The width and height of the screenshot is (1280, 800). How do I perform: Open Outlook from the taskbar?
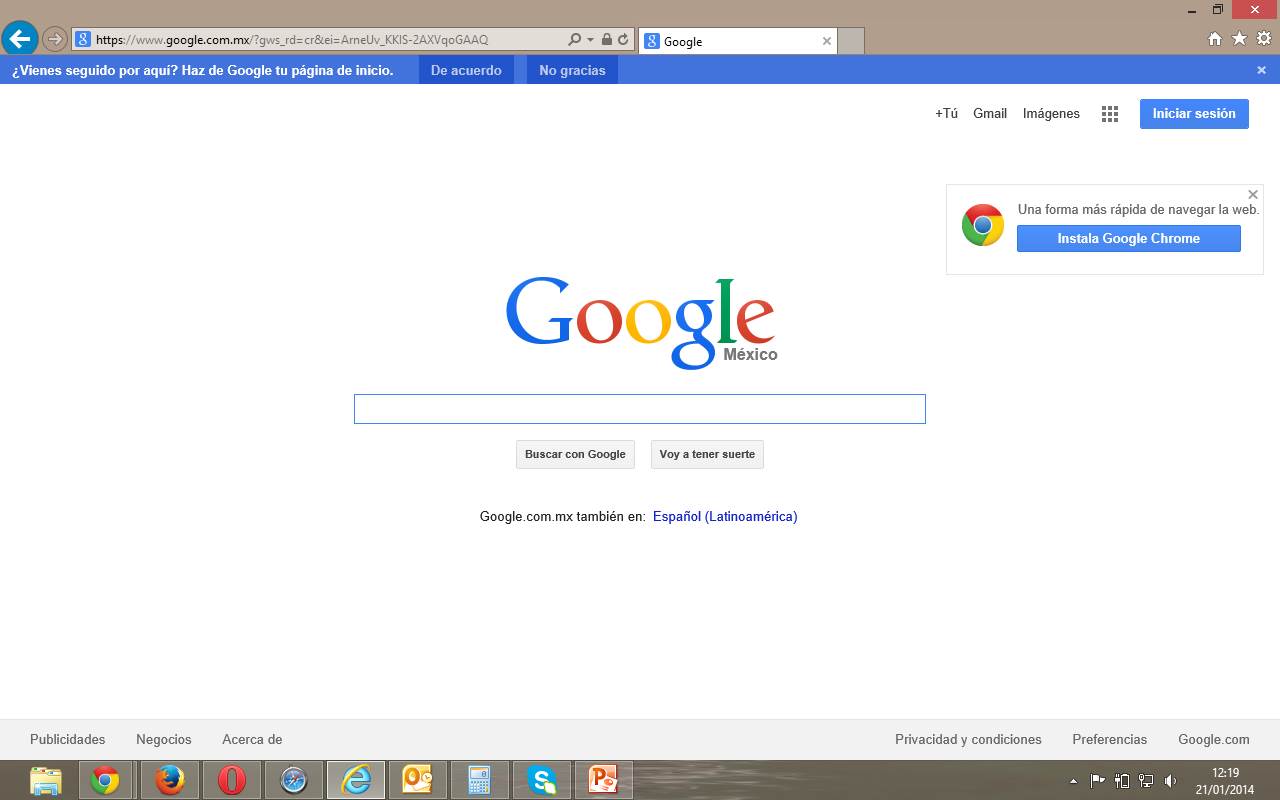pos(417,780)
